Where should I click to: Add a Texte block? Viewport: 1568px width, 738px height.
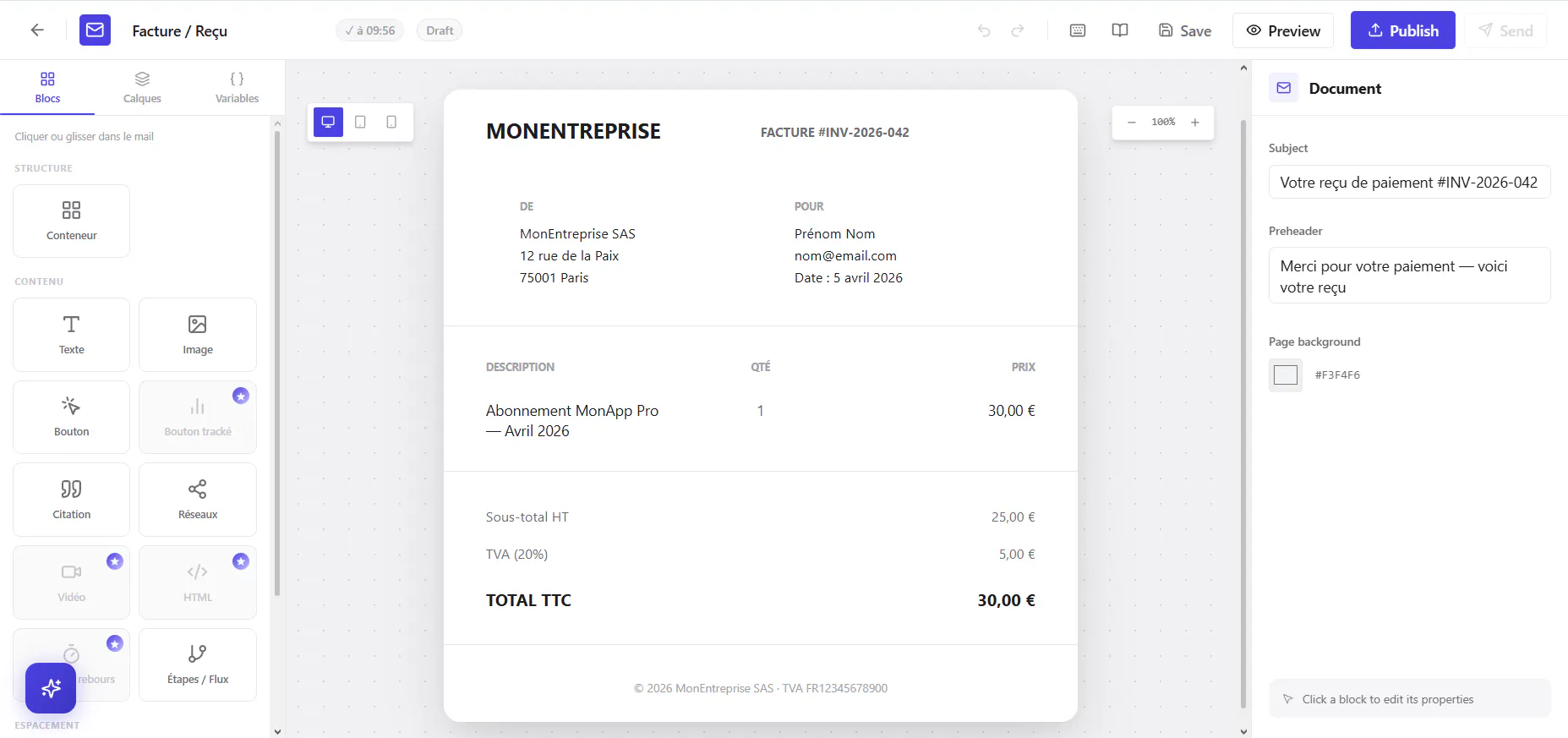[72, 335]
